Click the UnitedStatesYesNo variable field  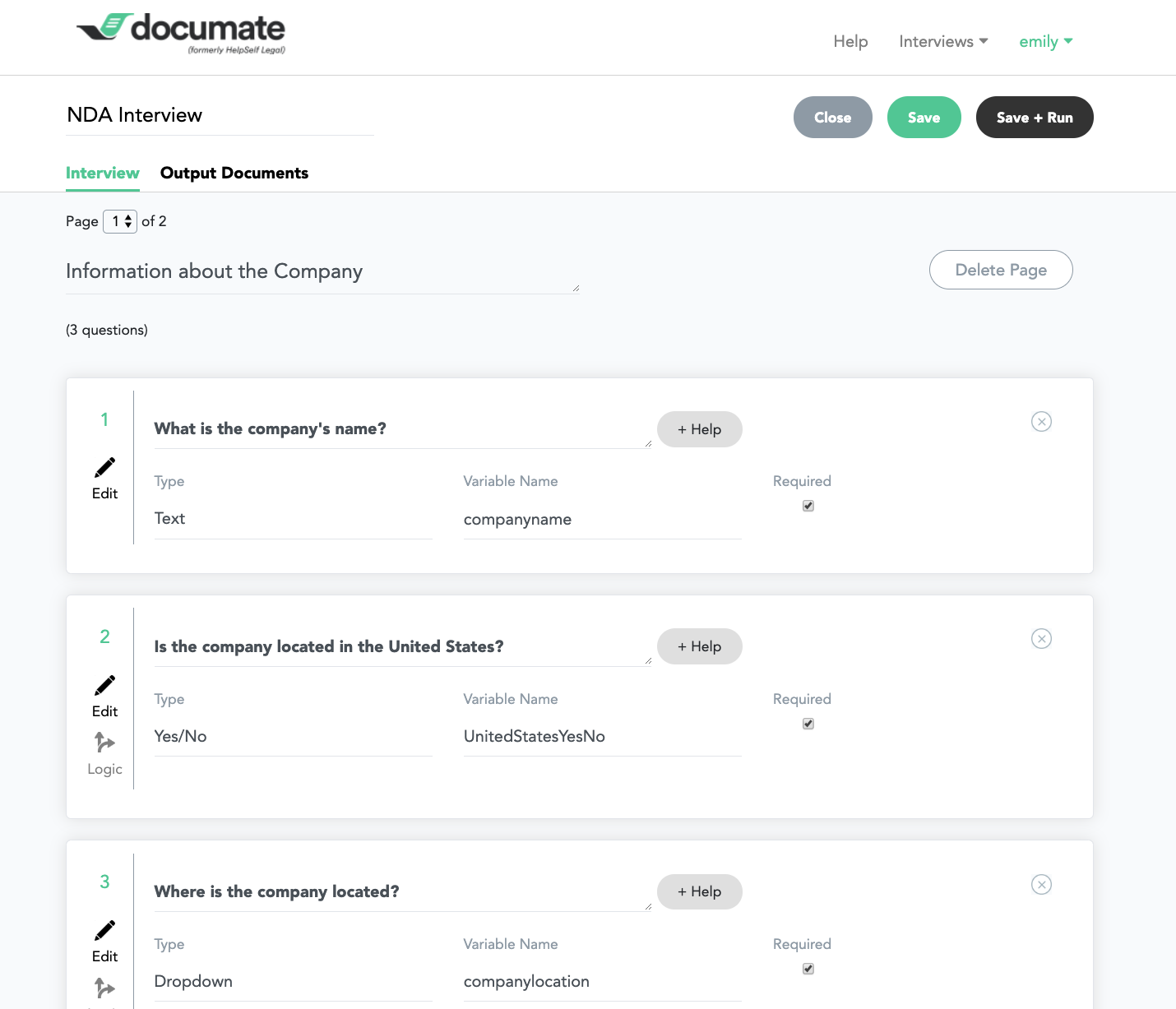pyautogui.click(x=603, y=737)
